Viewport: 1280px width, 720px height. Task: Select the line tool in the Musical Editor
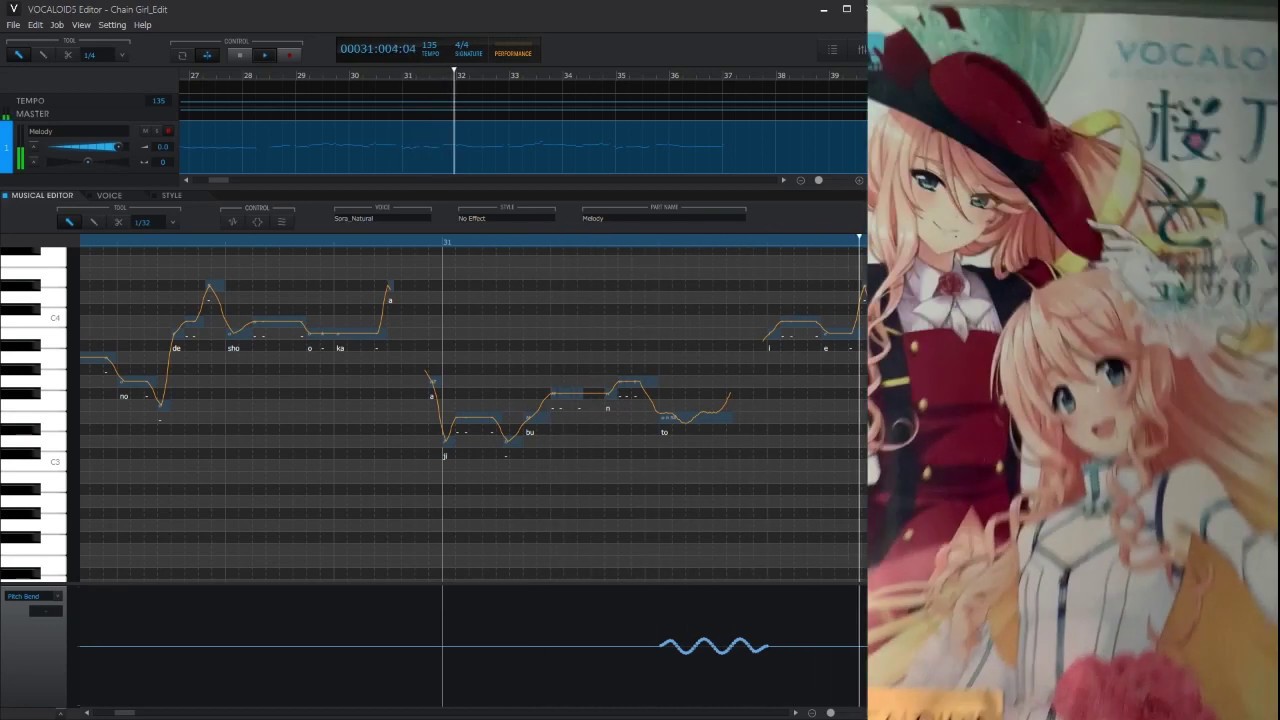[x=94, y=222]
